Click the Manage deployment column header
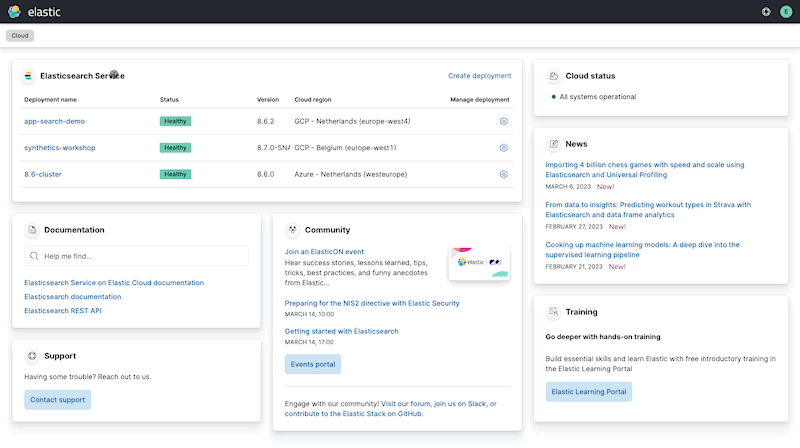Screen dimensions: 800x448 [480, 100]
